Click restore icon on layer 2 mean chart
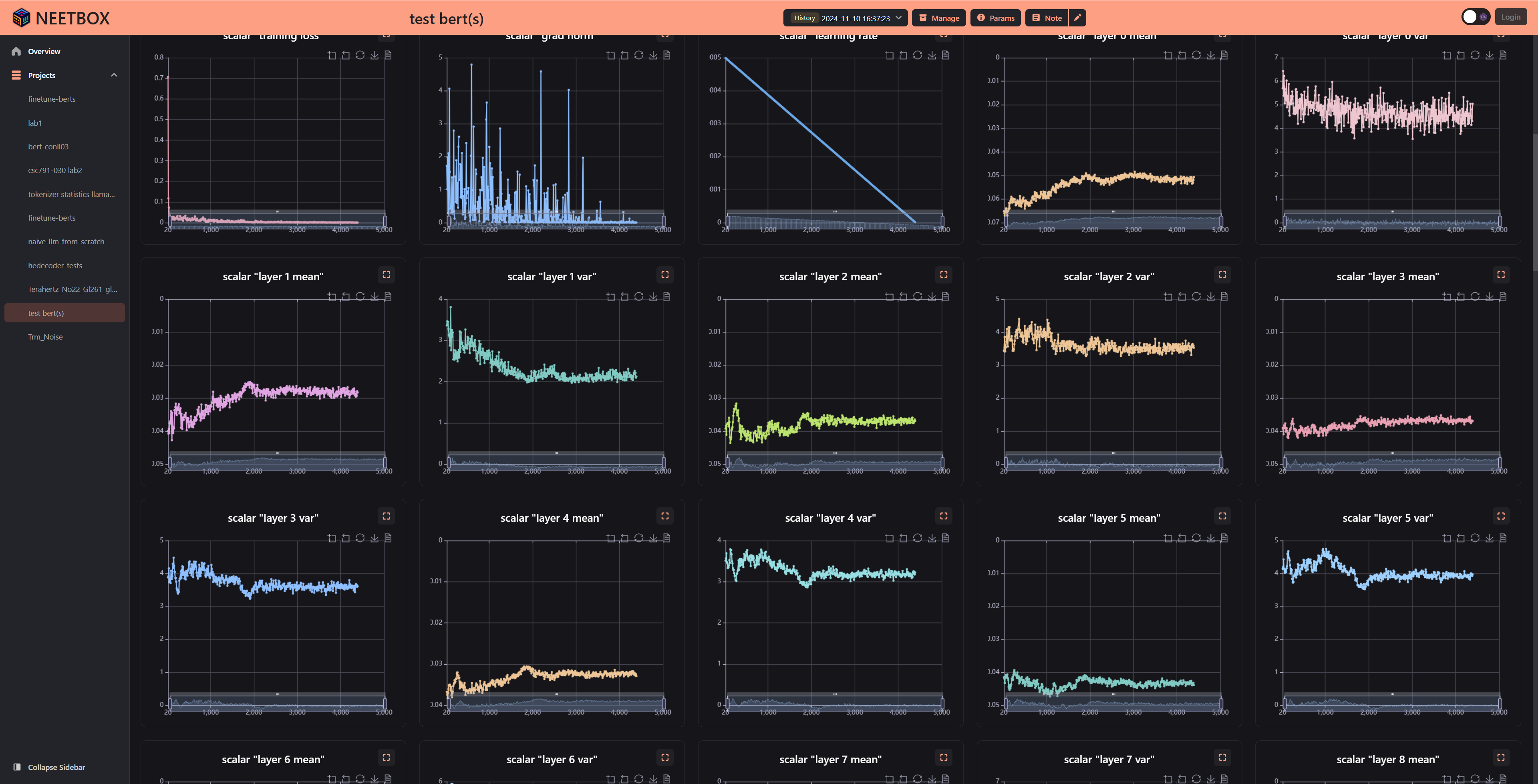The width and height of the screenshot is (1538, 784). coord(918,297)
